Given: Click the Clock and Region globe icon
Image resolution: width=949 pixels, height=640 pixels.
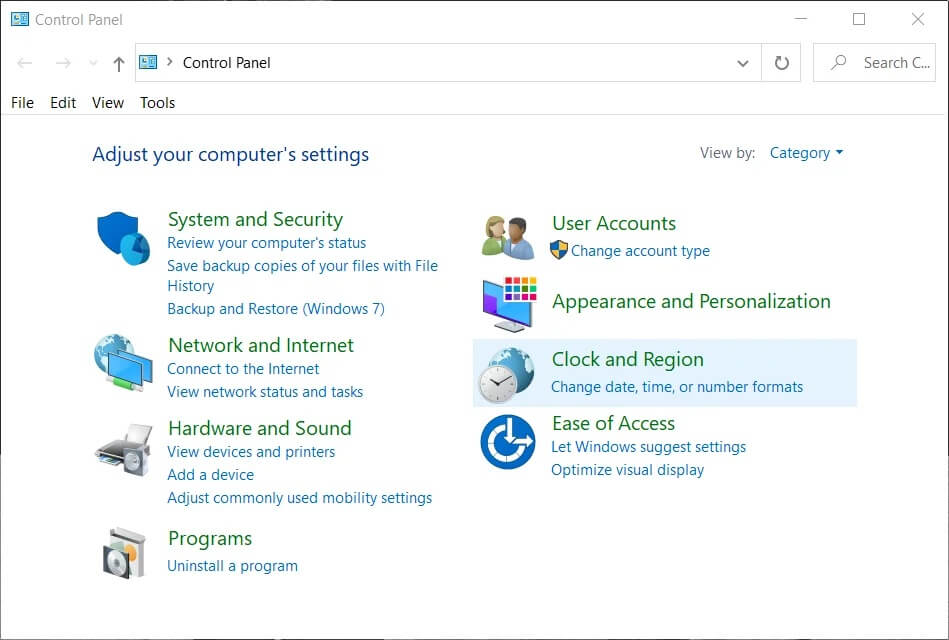Looking at the screenshot, I should (506, 374).
